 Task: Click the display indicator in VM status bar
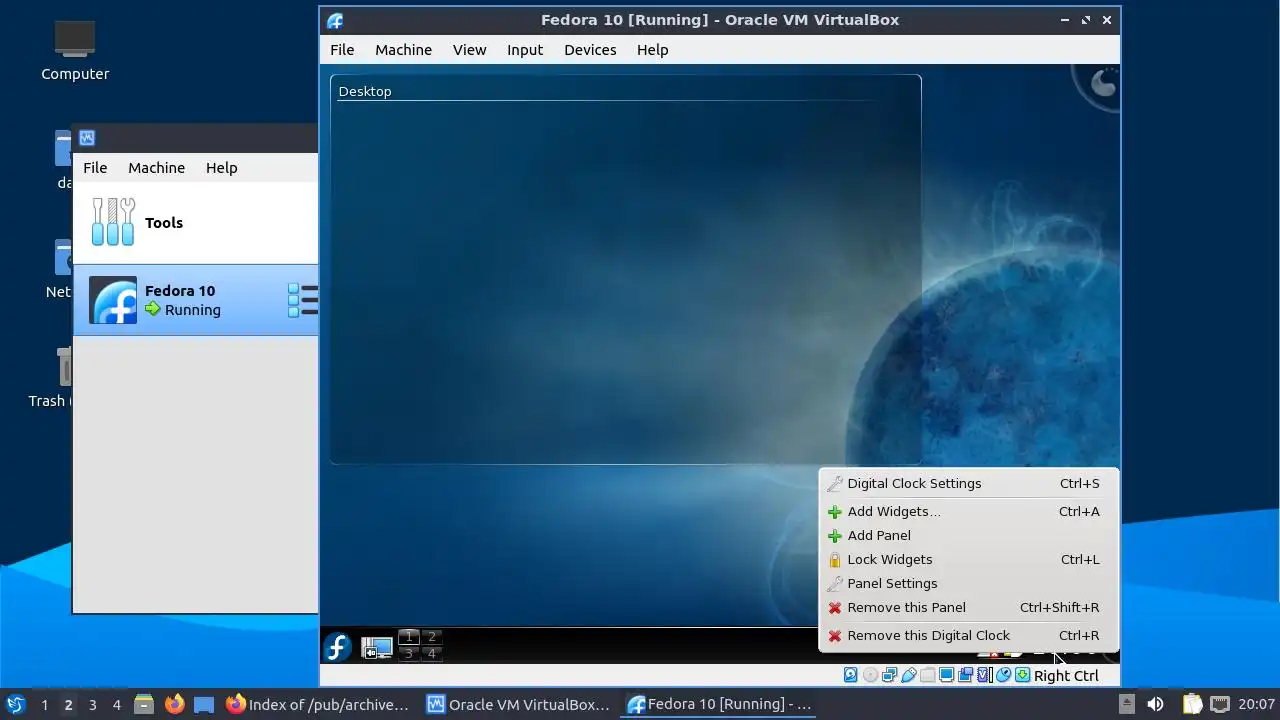(946, 675)
